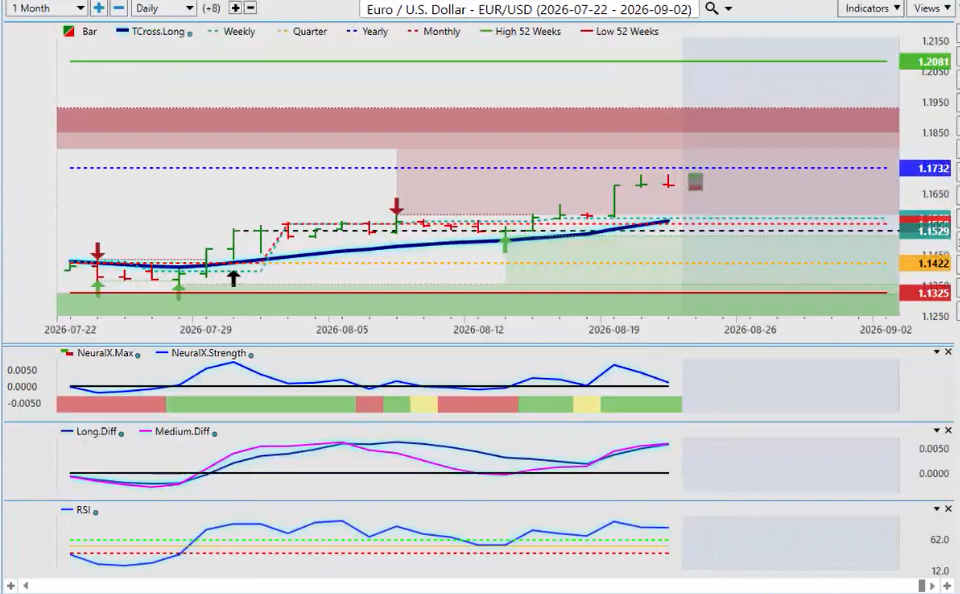Select the Monthly legend entry
The height and width of the screenshot is (594, 960).
click(x=434, y=31)
